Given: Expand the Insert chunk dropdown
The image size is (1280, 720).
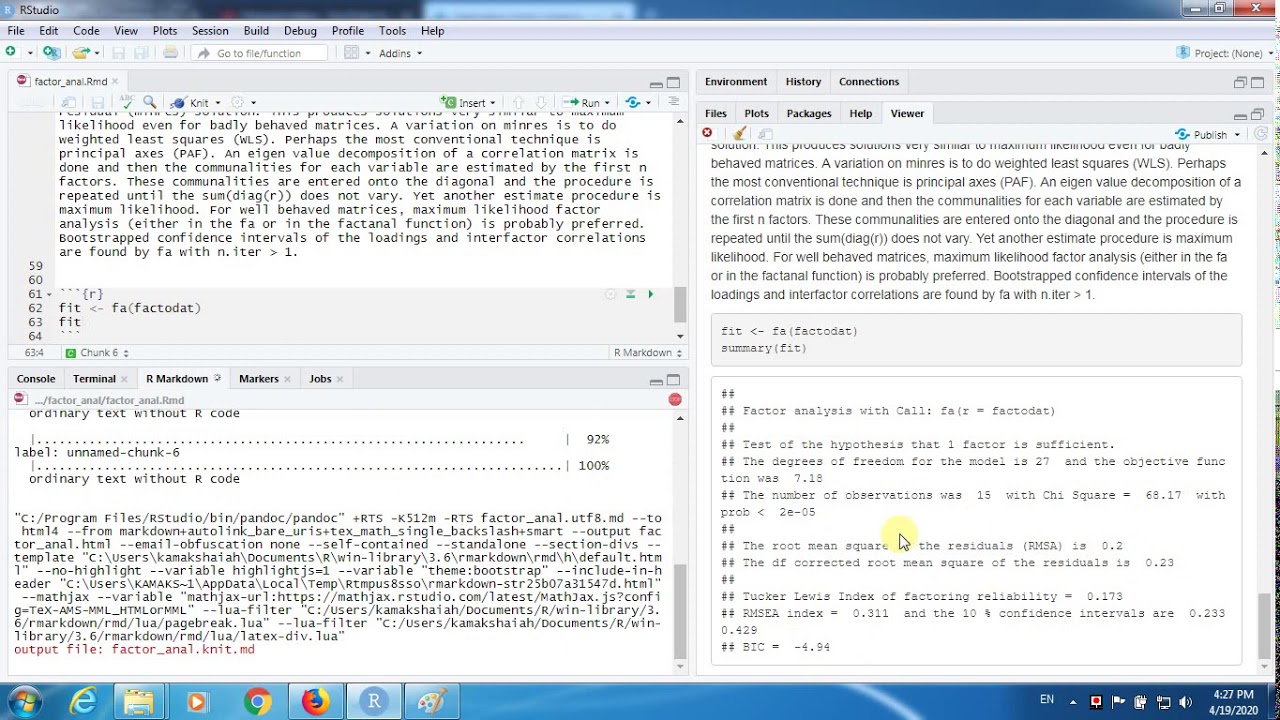Looking at the screenshot, I should pyautogui.click(x=492, y=102).
